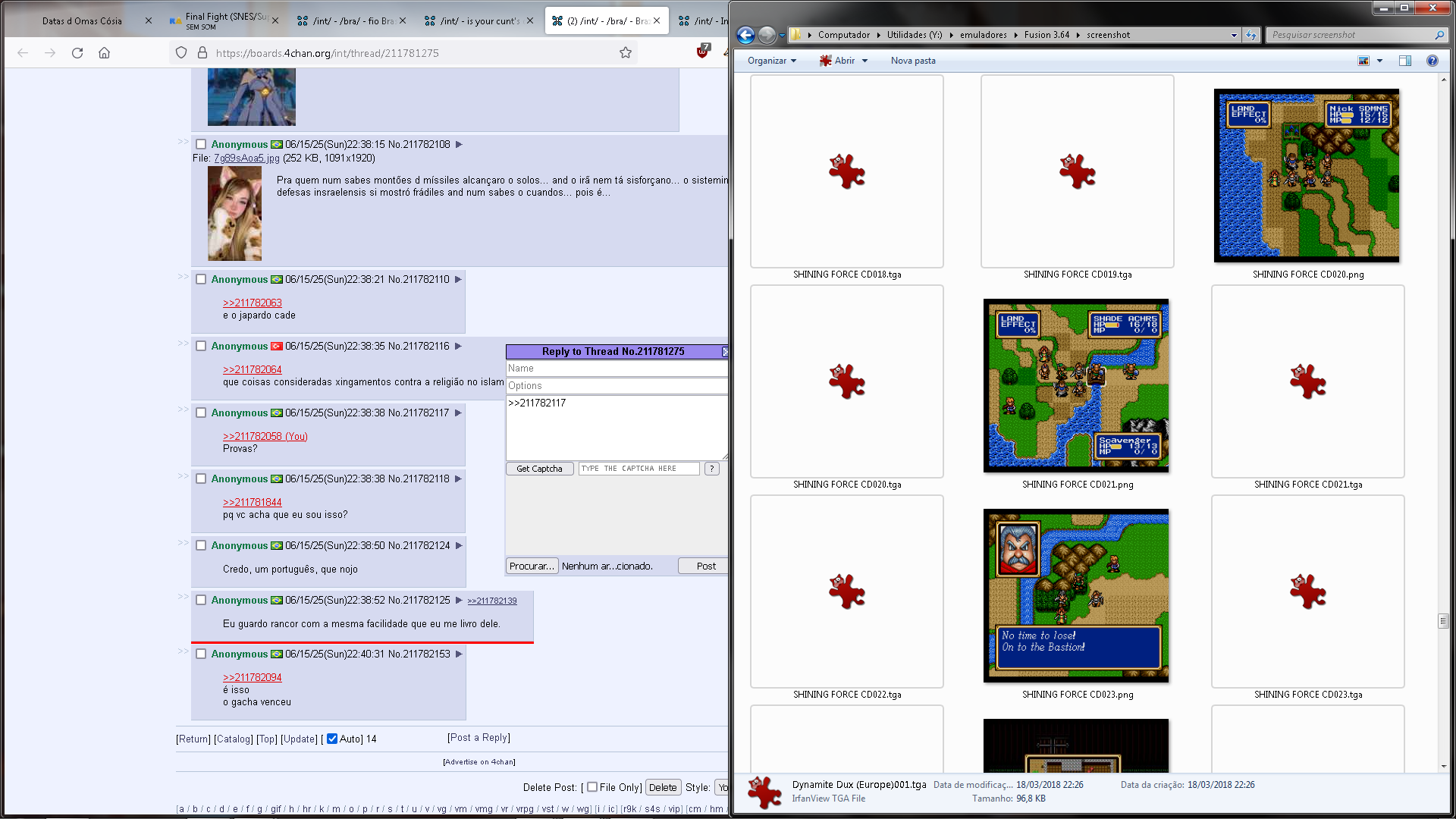This screenshot has width=1456, height=819.
Task: Expand the Abrir dropdown arrow
Action: click(x=864, y=61)
